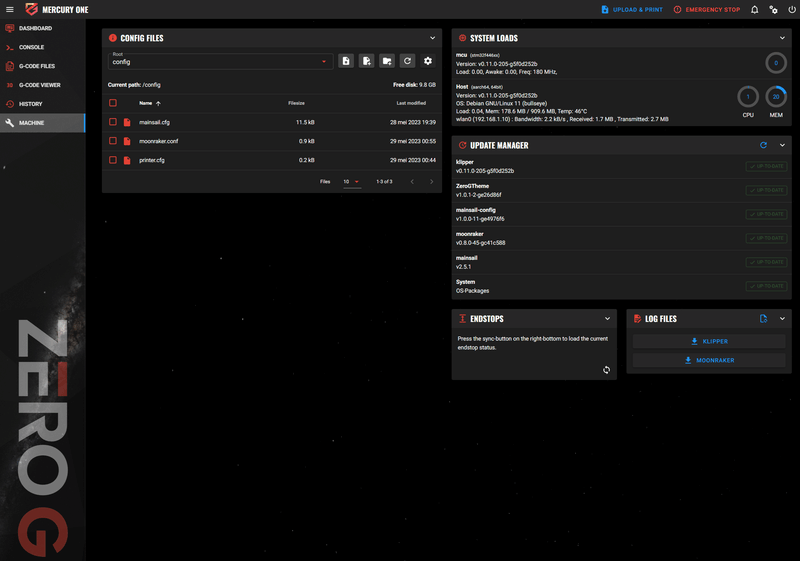The width and height of the screenshot is (800, 561).
Task: Toggle the hamburger sidebar menu
Action: point(10,9)
